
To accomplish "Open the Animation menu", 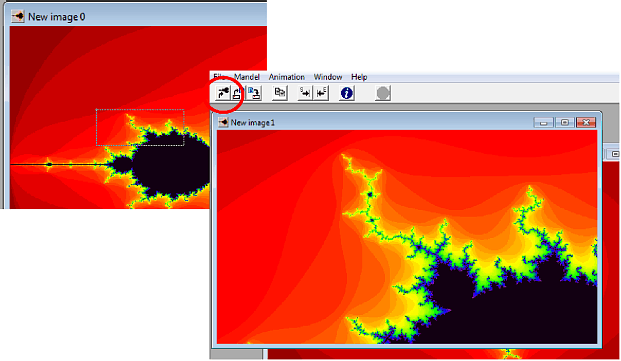I will coord(287,77).
